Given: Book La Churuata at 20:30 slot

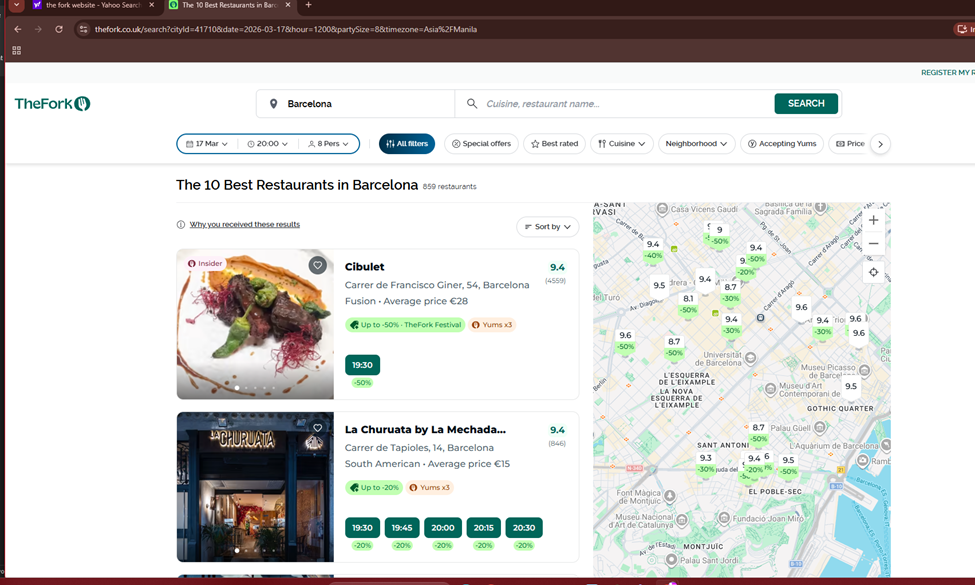Looking at the screenshot, I should click(x=524, y=528).
